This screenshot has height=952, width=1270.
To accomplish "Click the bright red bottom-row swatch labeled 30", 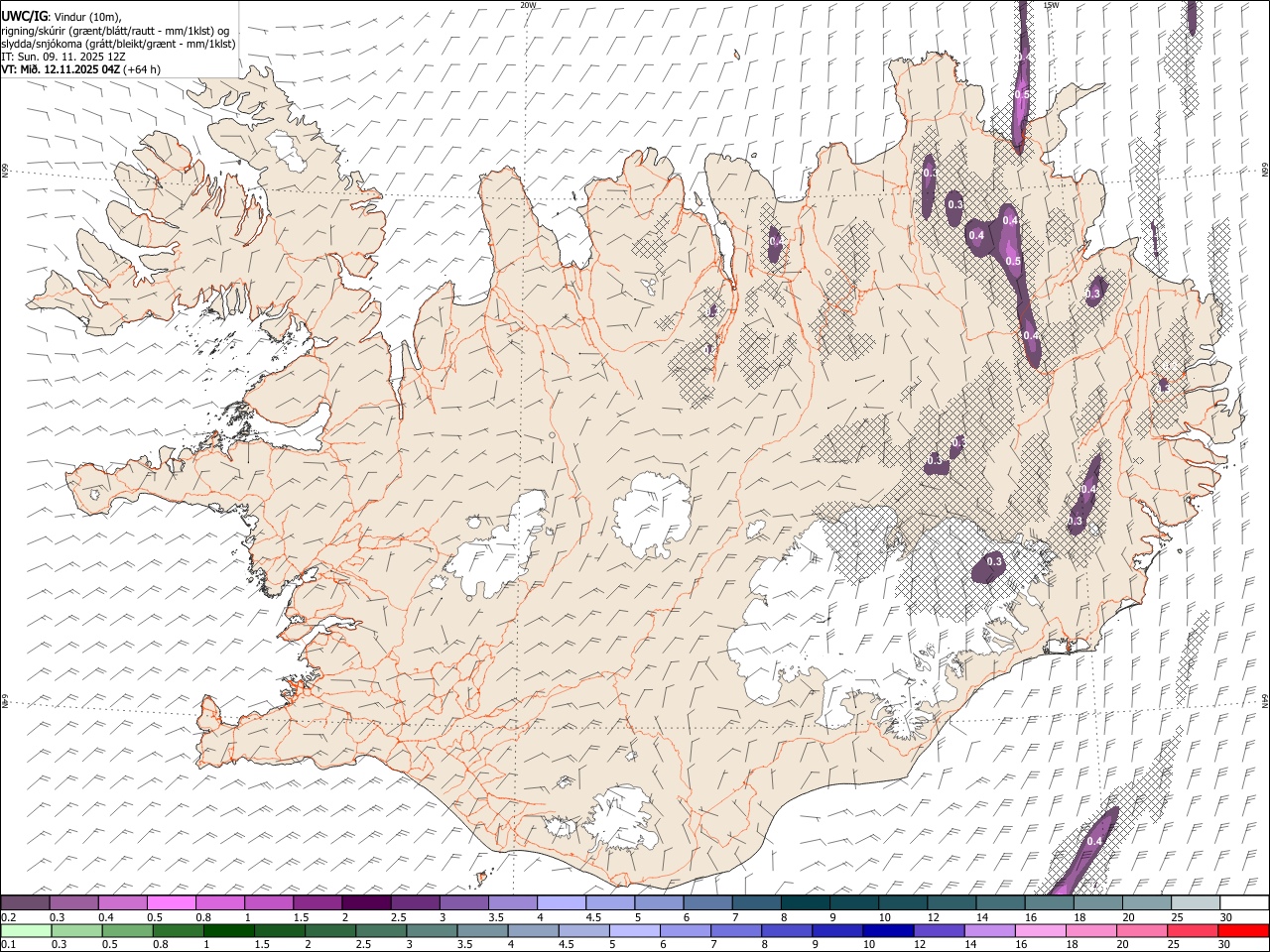I will 1244,930.
